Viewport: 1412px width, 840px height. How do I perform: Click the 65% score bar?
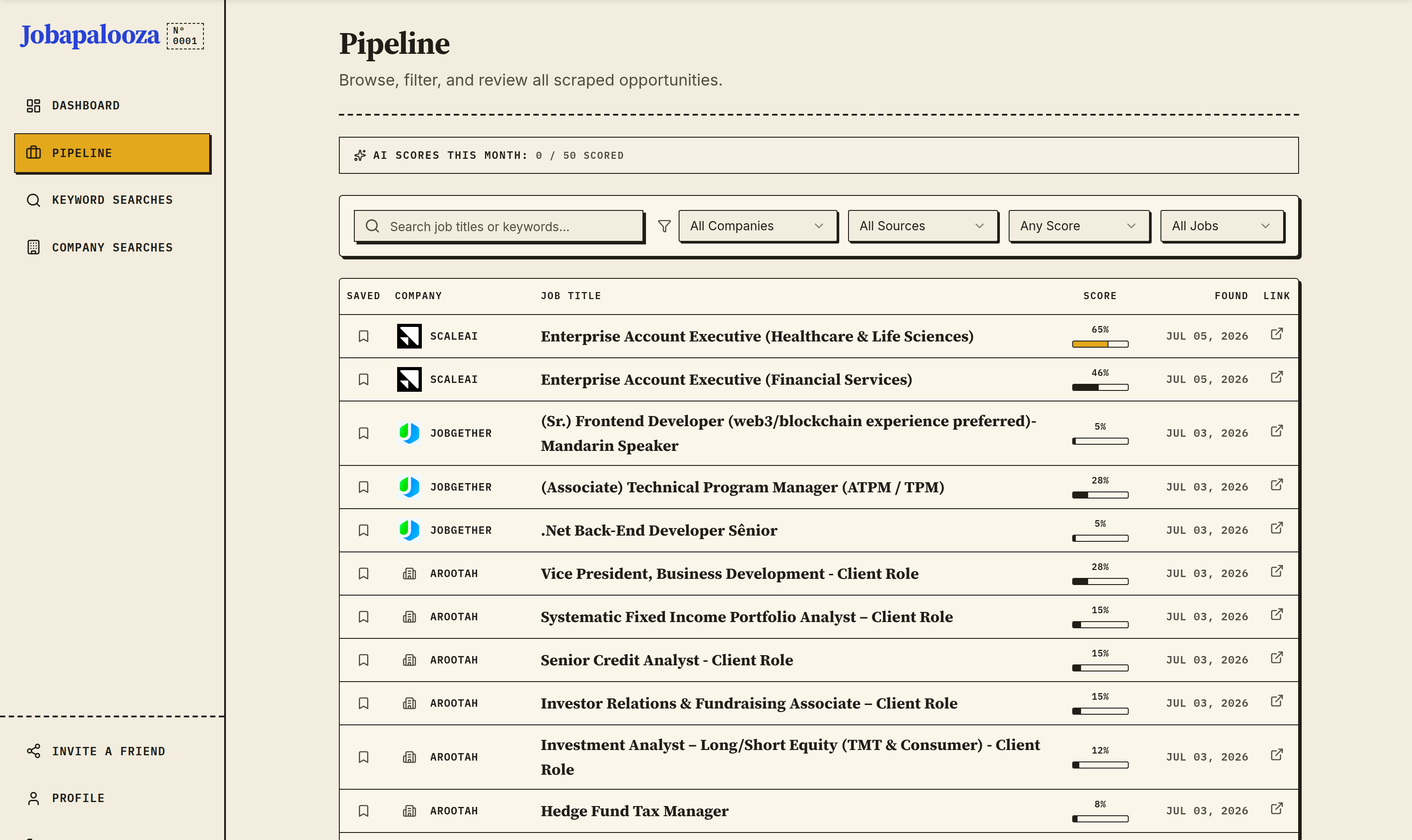pyautogui.click(x=1100, y=344)
